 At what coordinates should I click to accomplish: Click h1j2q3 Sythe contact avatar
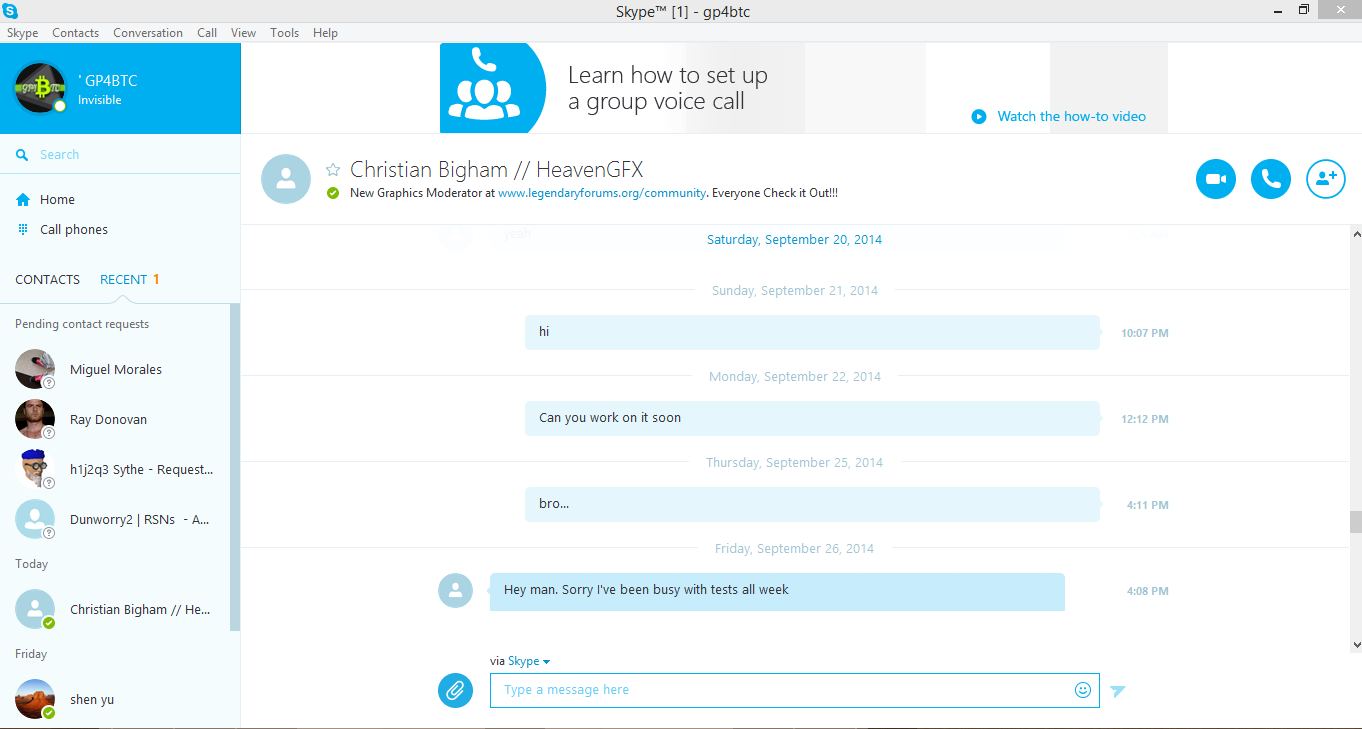35,469
